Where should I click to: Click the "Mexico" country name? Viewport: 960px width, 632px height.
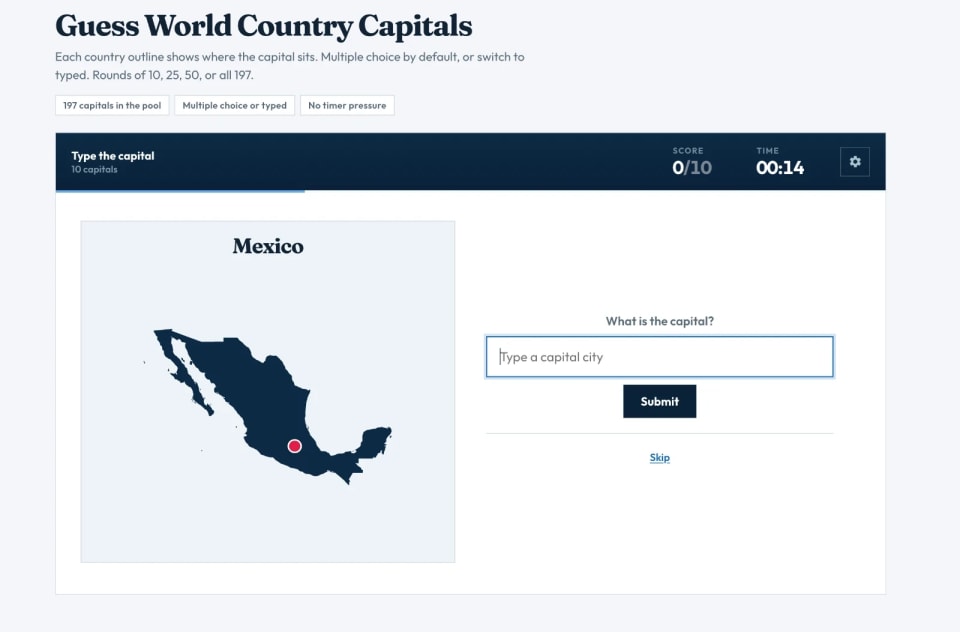pos(268,246)
